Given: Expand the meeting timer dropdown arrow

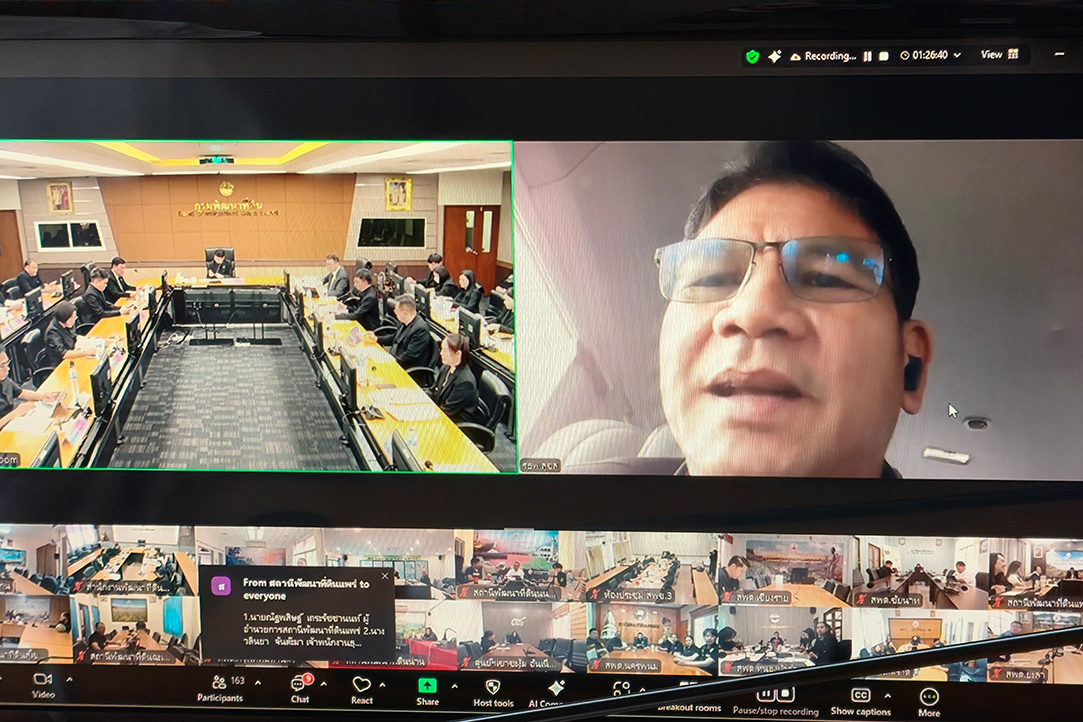Looking at the screenshot, I should (957, 56).
